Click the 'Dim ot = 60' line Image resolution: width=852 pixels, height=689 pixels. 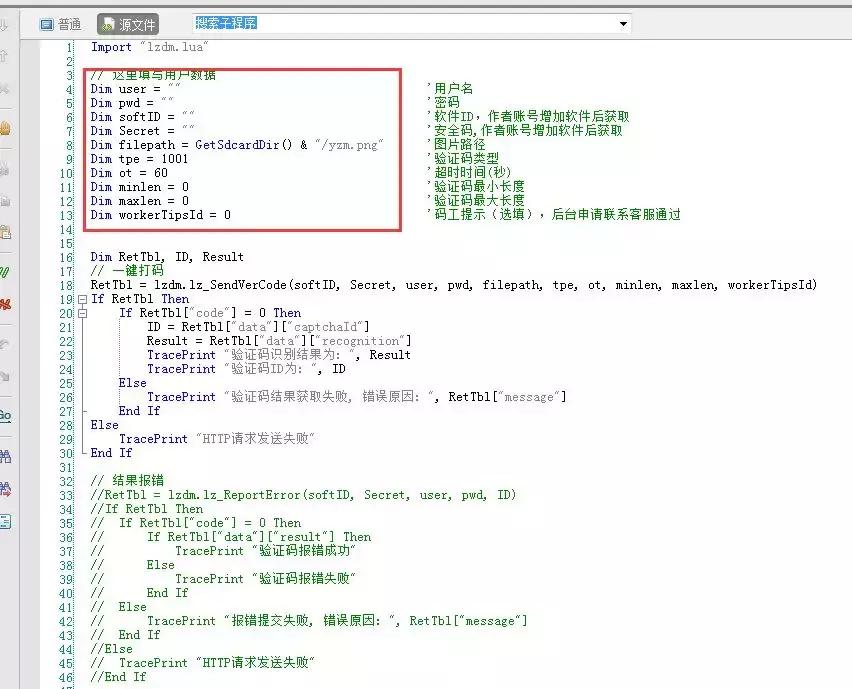tap(129, 173)
